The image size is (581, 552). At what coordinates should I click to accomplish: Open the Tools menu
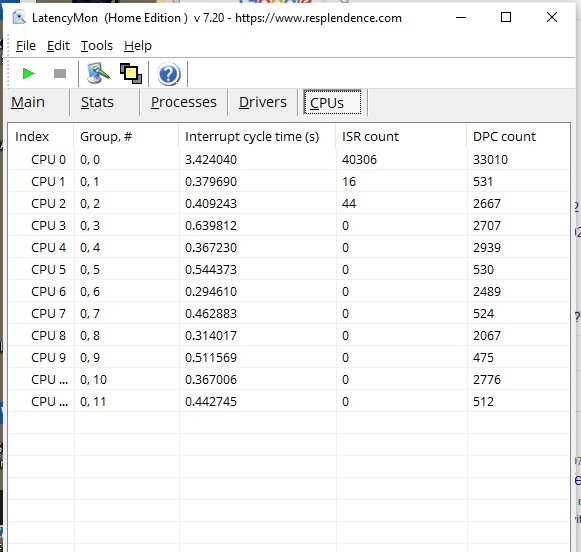(x=97, y=46)
